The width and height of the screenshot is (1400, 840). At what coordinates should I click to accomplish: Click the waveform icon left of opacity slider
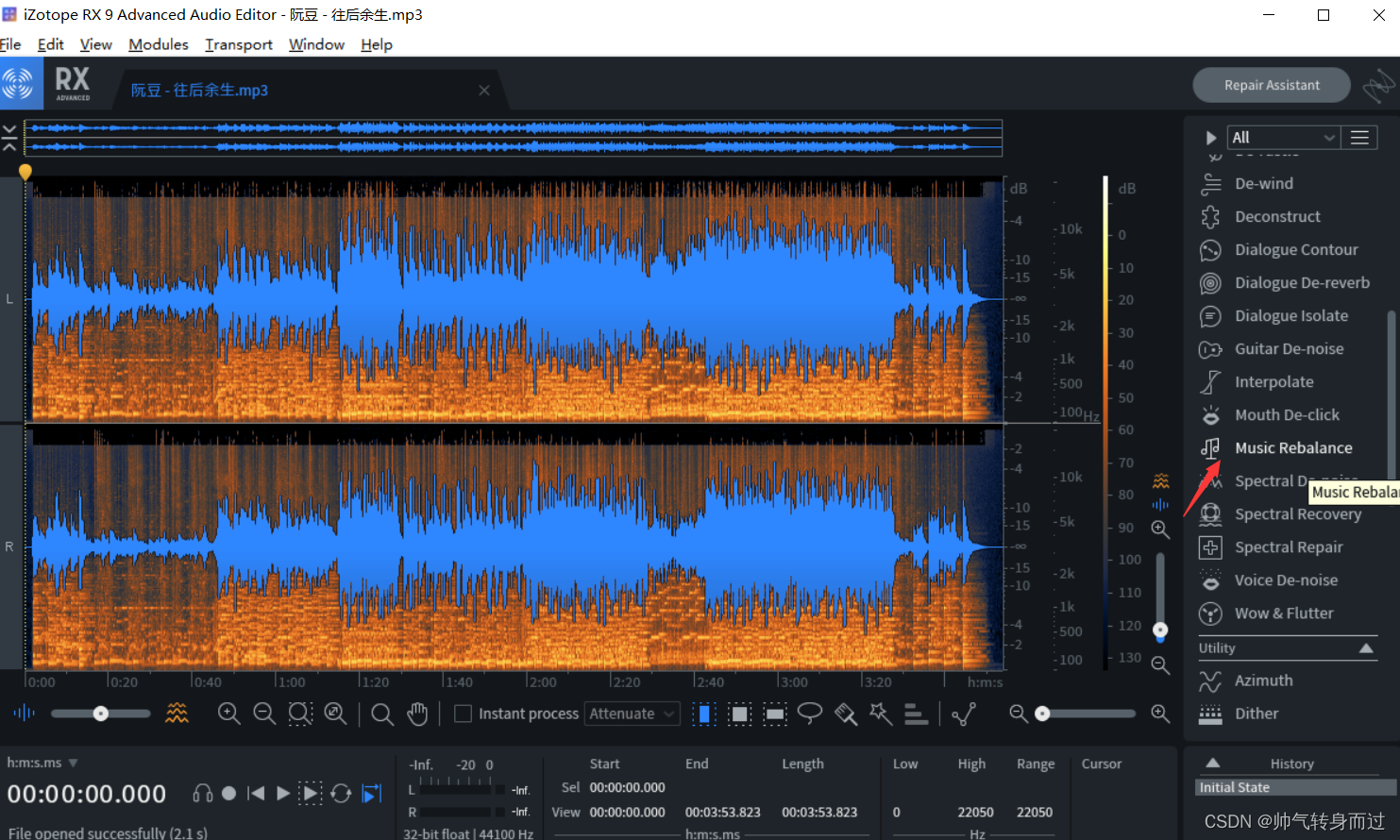[x=24, y=714]
